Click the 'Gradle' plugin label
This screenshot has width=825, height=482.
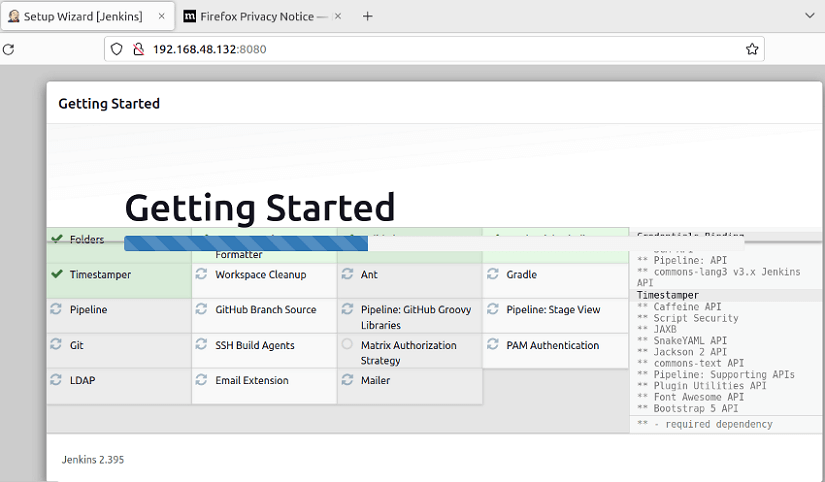coord(521,275)
